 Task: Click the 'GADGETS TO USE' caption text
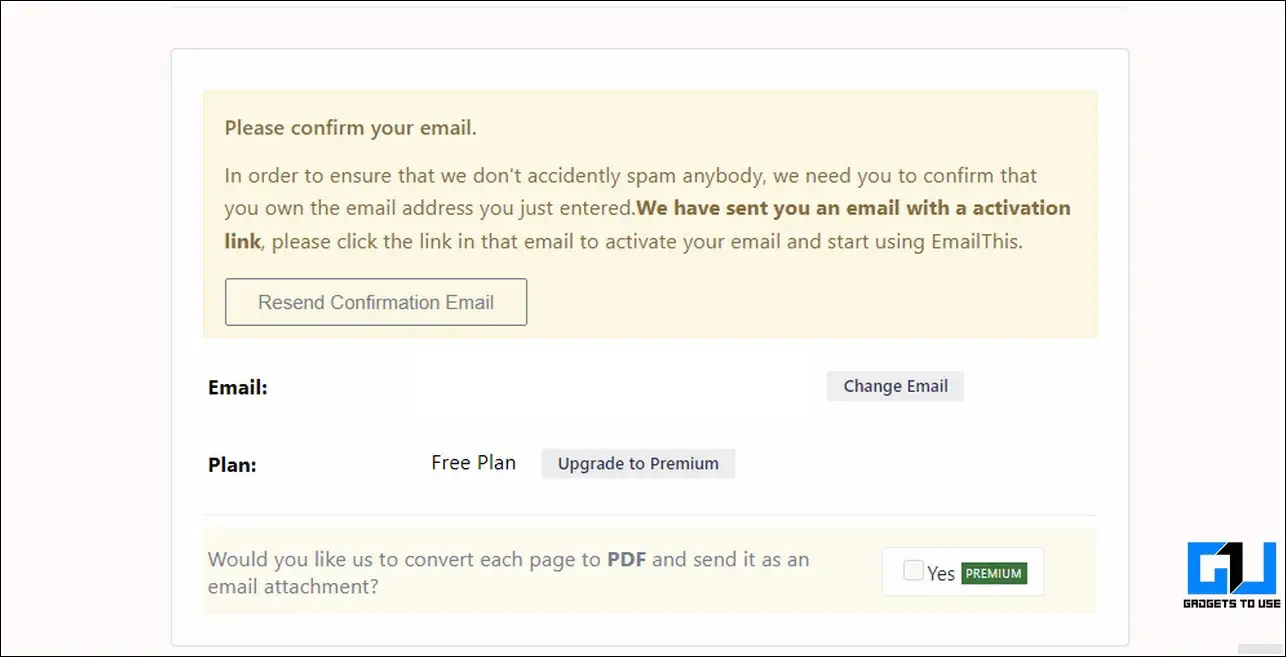click(x=1232, y=603)
